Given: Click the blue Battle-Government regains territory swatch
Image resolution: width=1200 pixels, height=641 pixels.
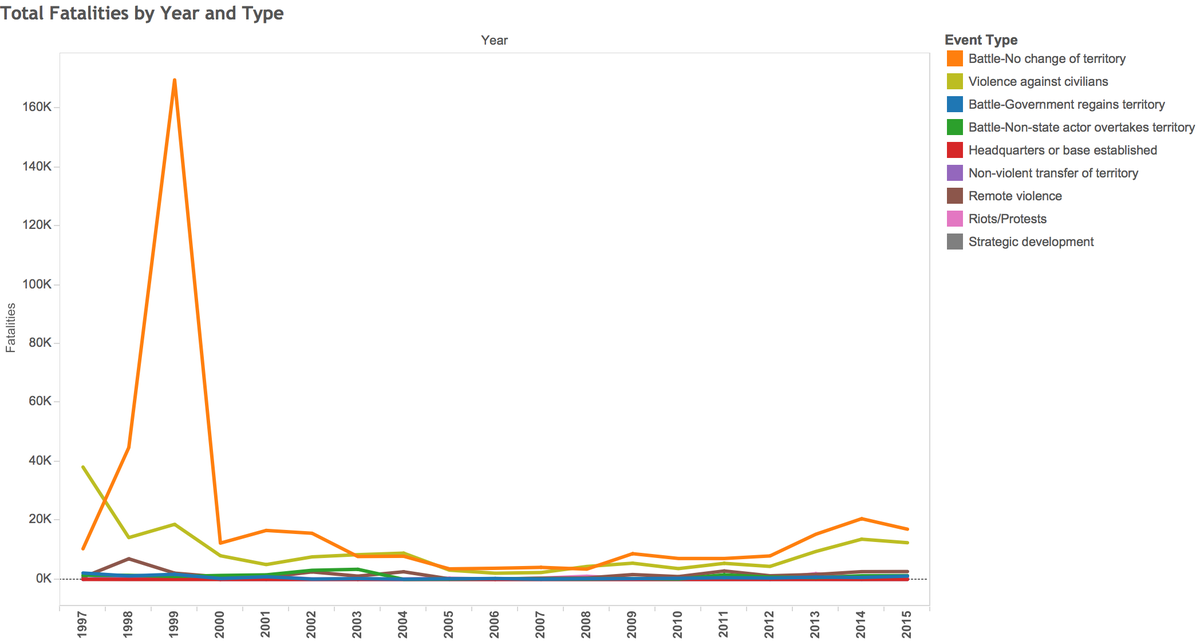Looking at the screenshot, I should [x=954, y=105].
